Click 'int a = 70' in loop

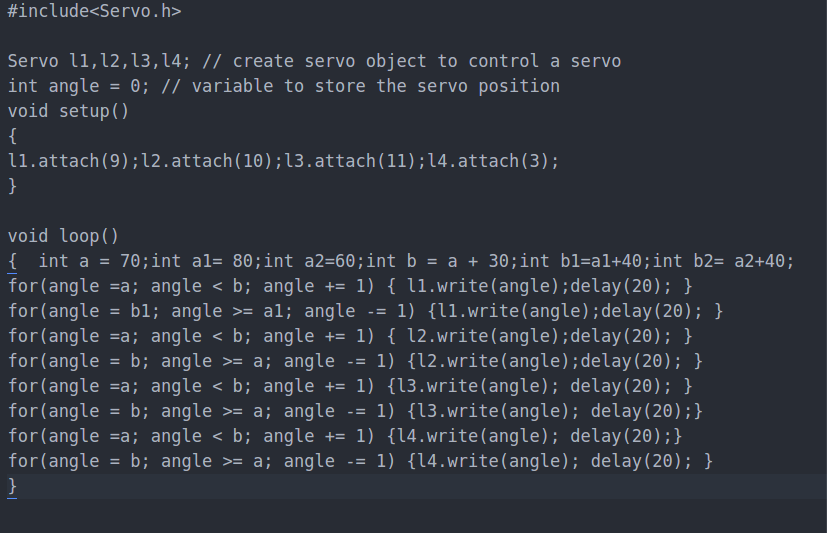[x=89, y=261]
